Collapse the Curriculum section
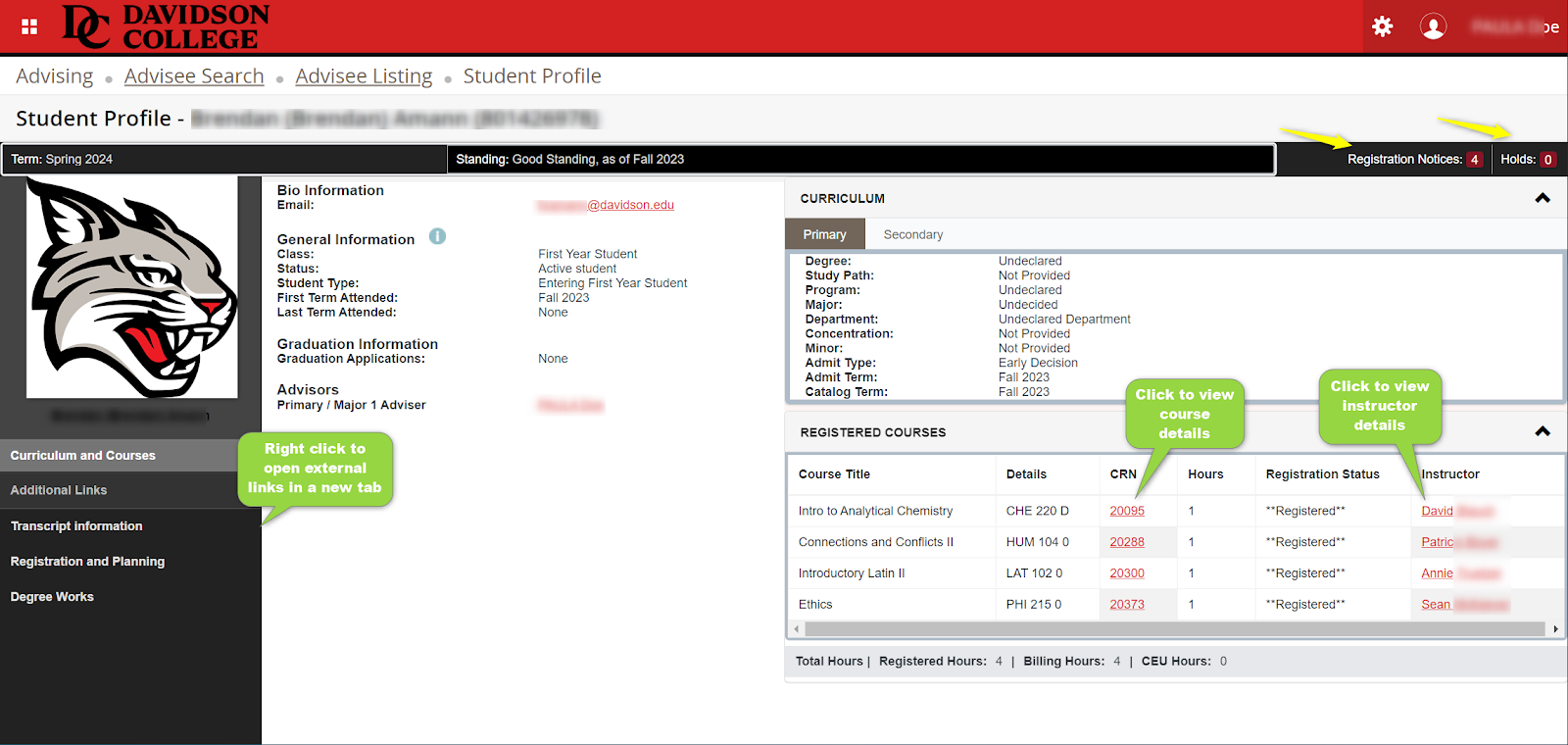Image resolution: width=1568 pixels, height=745 pixels. pyautogui.click(x=1543, y=198)
